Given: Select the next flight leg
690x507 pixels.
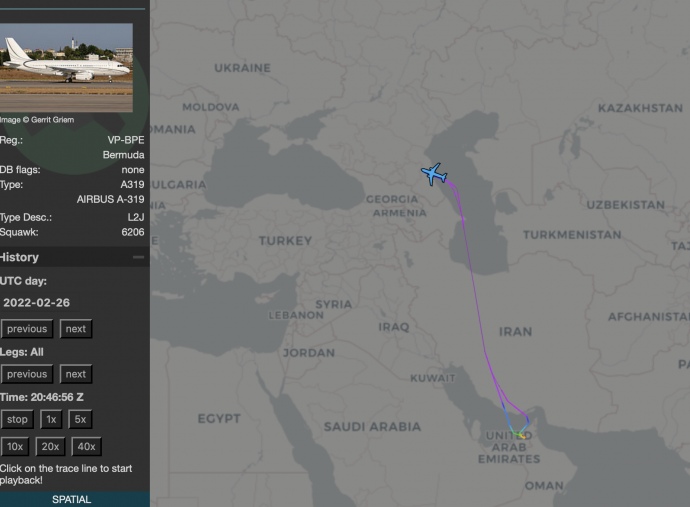Looking at the screenshot, I should tap(76, 374).
